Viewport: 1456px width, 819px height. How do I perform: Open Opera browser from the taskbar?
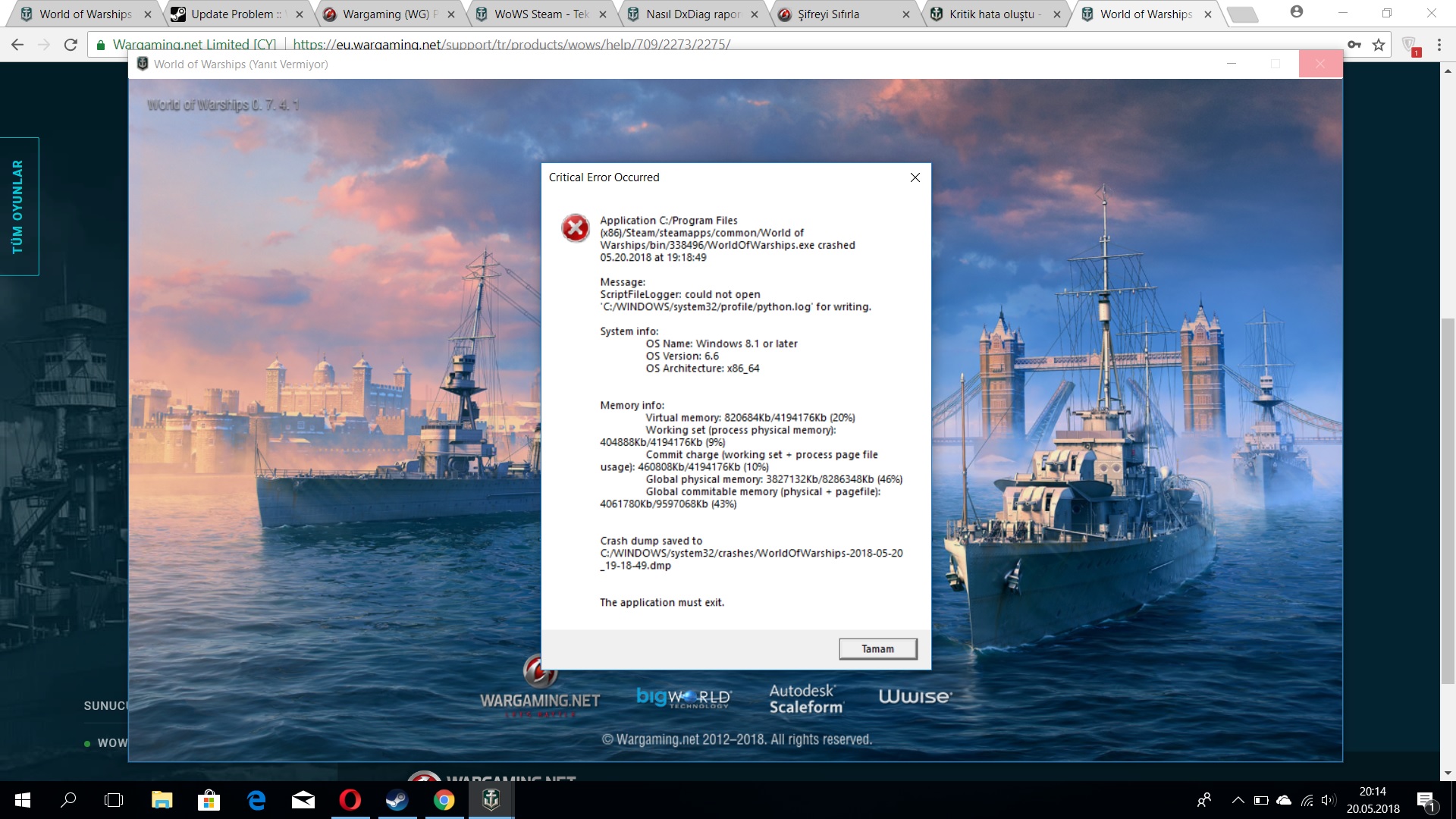(x=350, y=800)
